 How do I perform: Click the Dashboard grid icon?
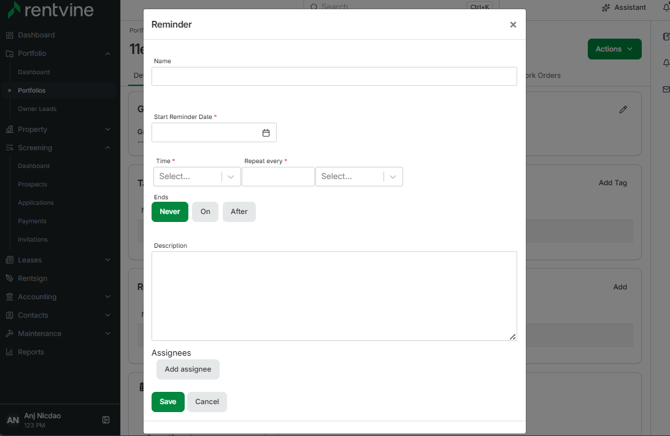point(9,35)
